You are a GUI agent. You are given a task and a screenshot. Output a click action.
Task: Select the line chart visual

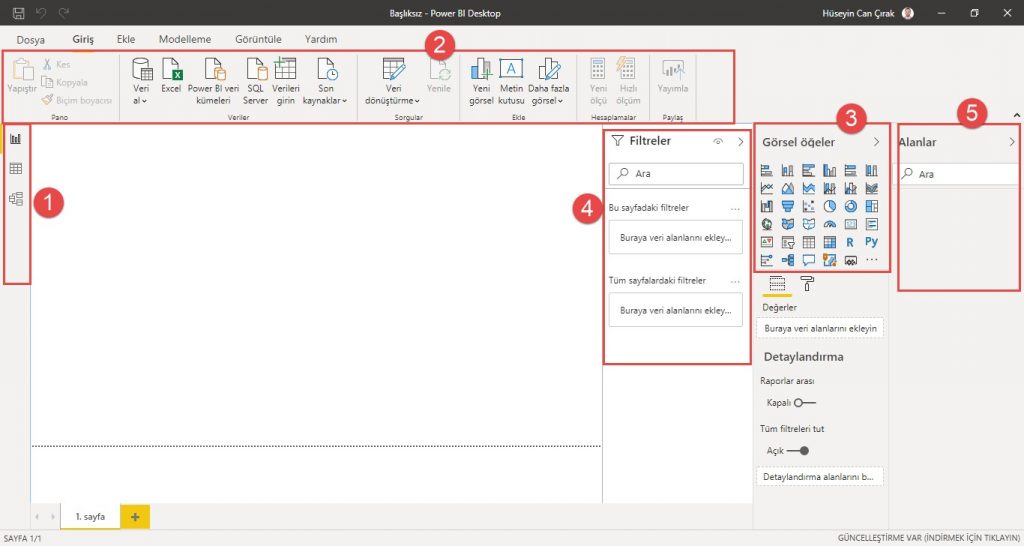pyautogui.click(x=767, y=188)
